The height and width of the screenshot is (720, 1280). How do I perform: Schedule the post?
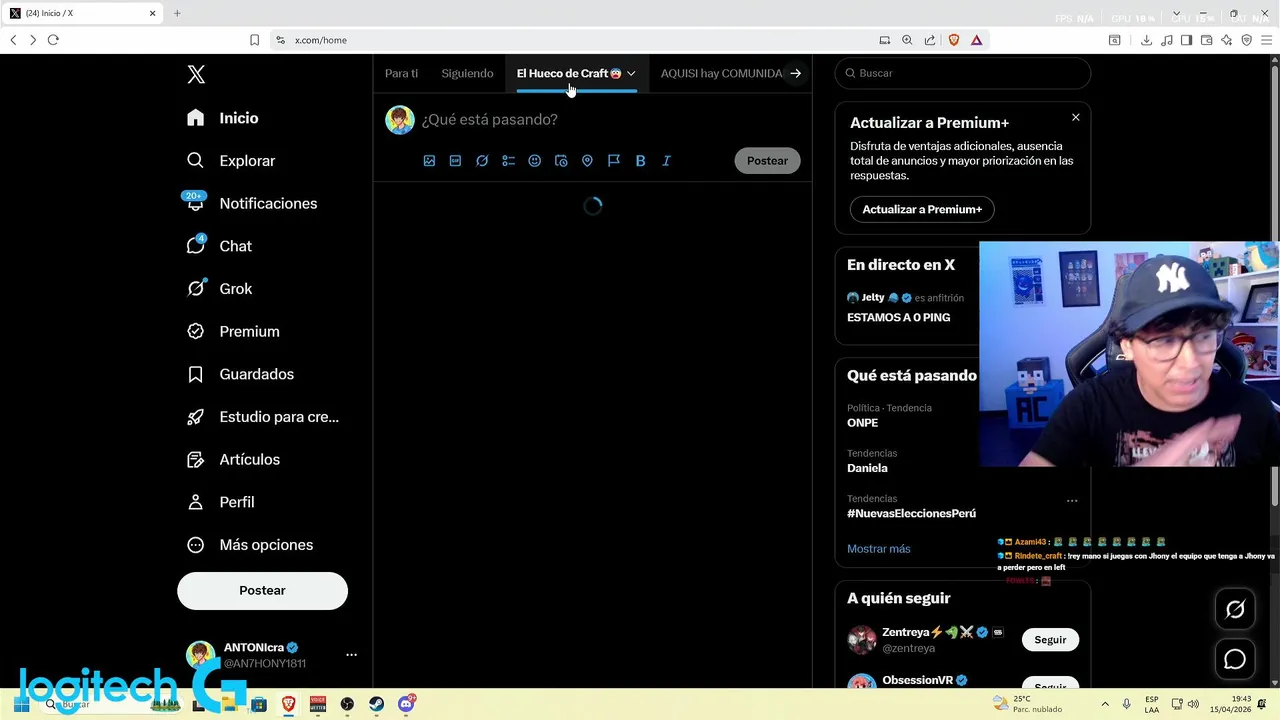561,161
